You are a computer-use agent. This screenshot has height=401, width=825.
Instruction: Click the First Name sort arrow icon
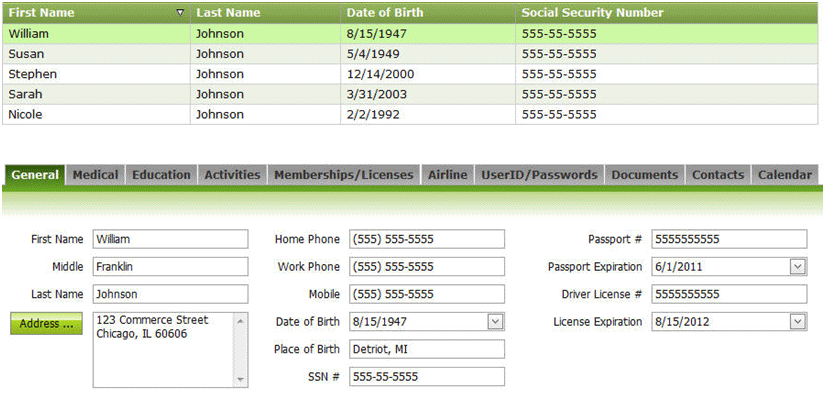tap(180, 13)
